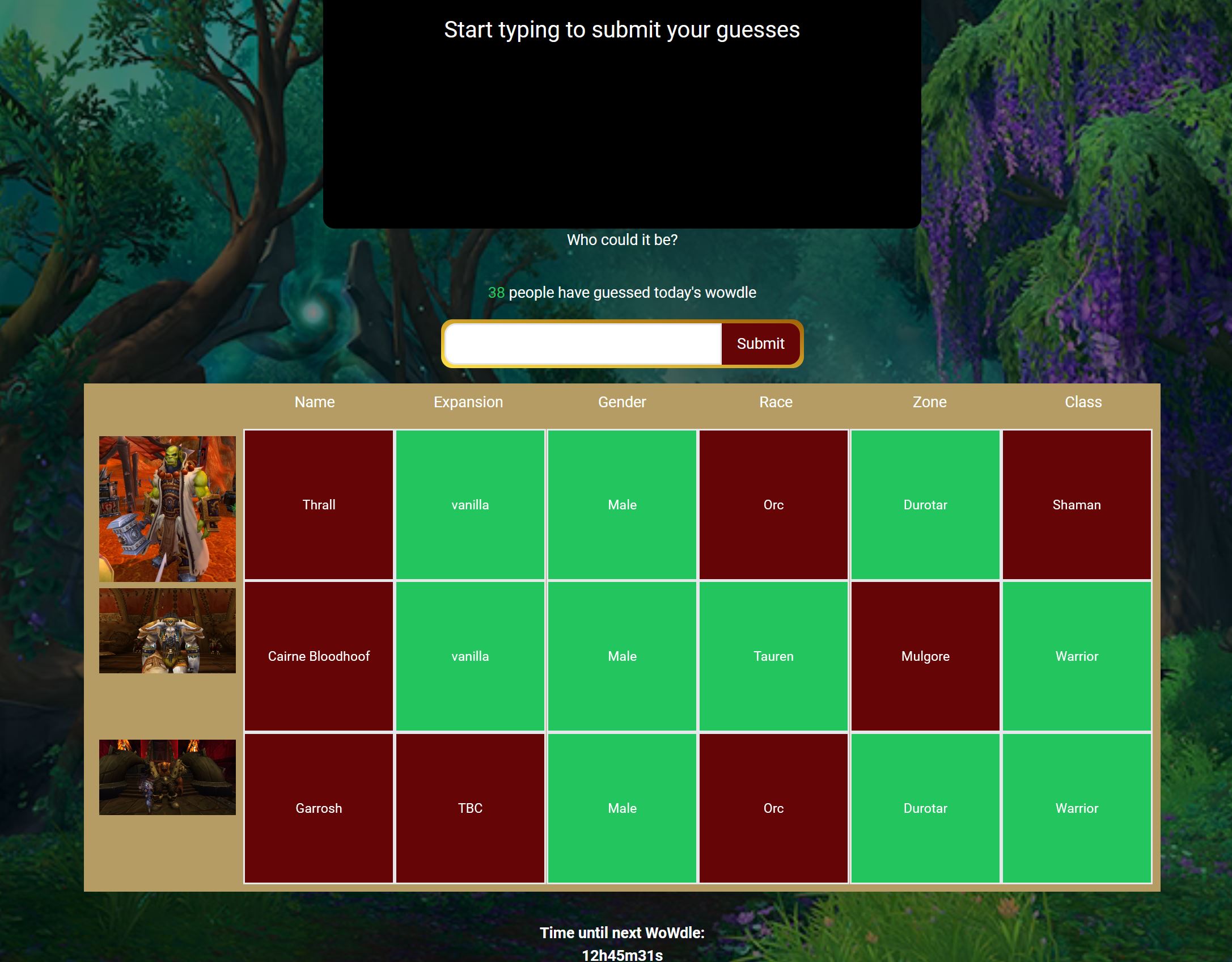Select the Gender column tab header
The height and width of the screenshot is (962, 1232).
(621, 401)
